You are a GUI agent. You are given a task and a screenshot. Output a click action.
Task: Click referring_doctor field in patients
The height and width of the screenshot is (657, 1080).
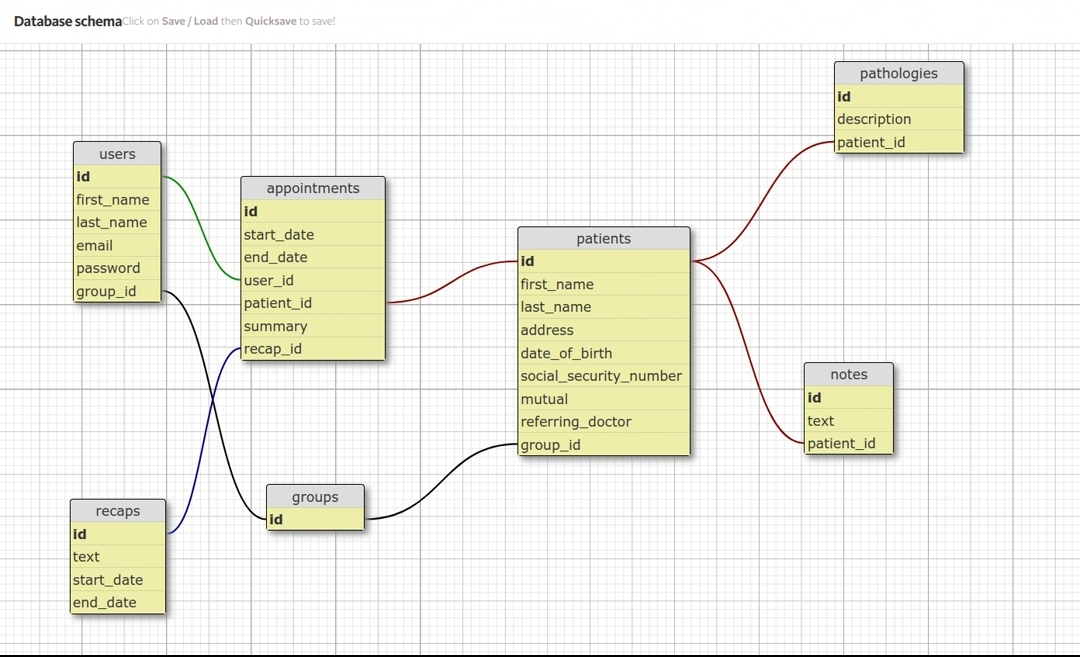603,422
